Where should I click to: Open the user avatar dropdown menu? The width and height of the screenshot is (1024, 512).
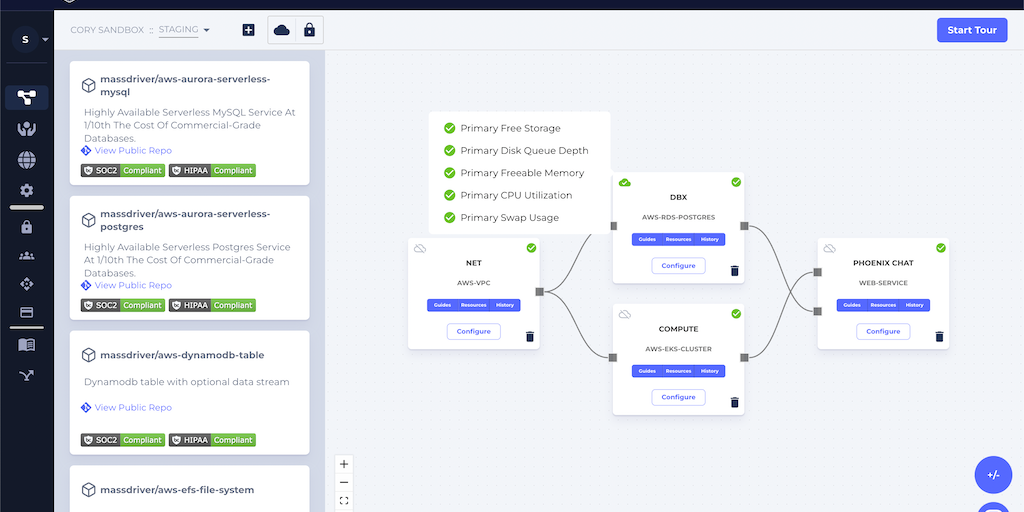30,39
